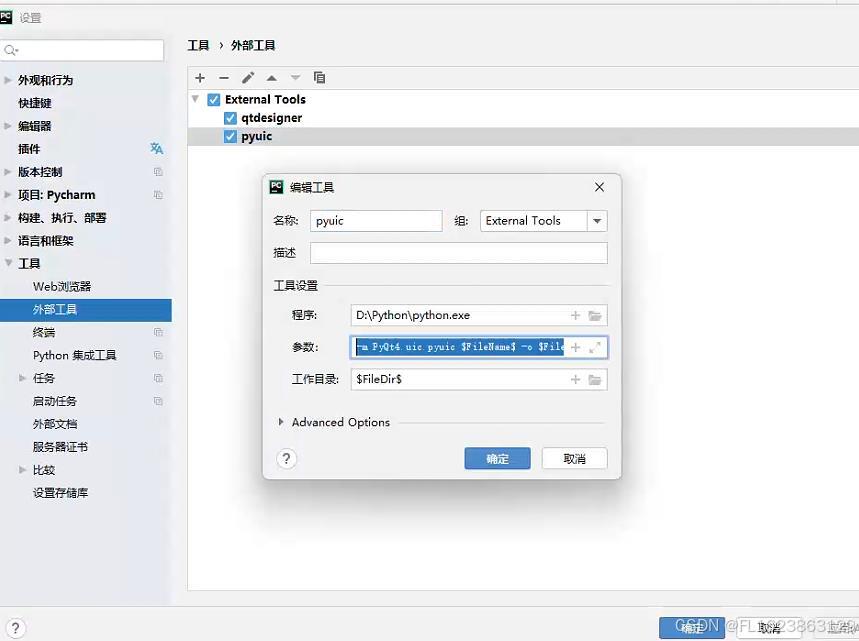The height and width of the screenshot is (641, 859).
Task: Click the project-level icon beside 项目: Pycharm
Action: pos(158,195)
